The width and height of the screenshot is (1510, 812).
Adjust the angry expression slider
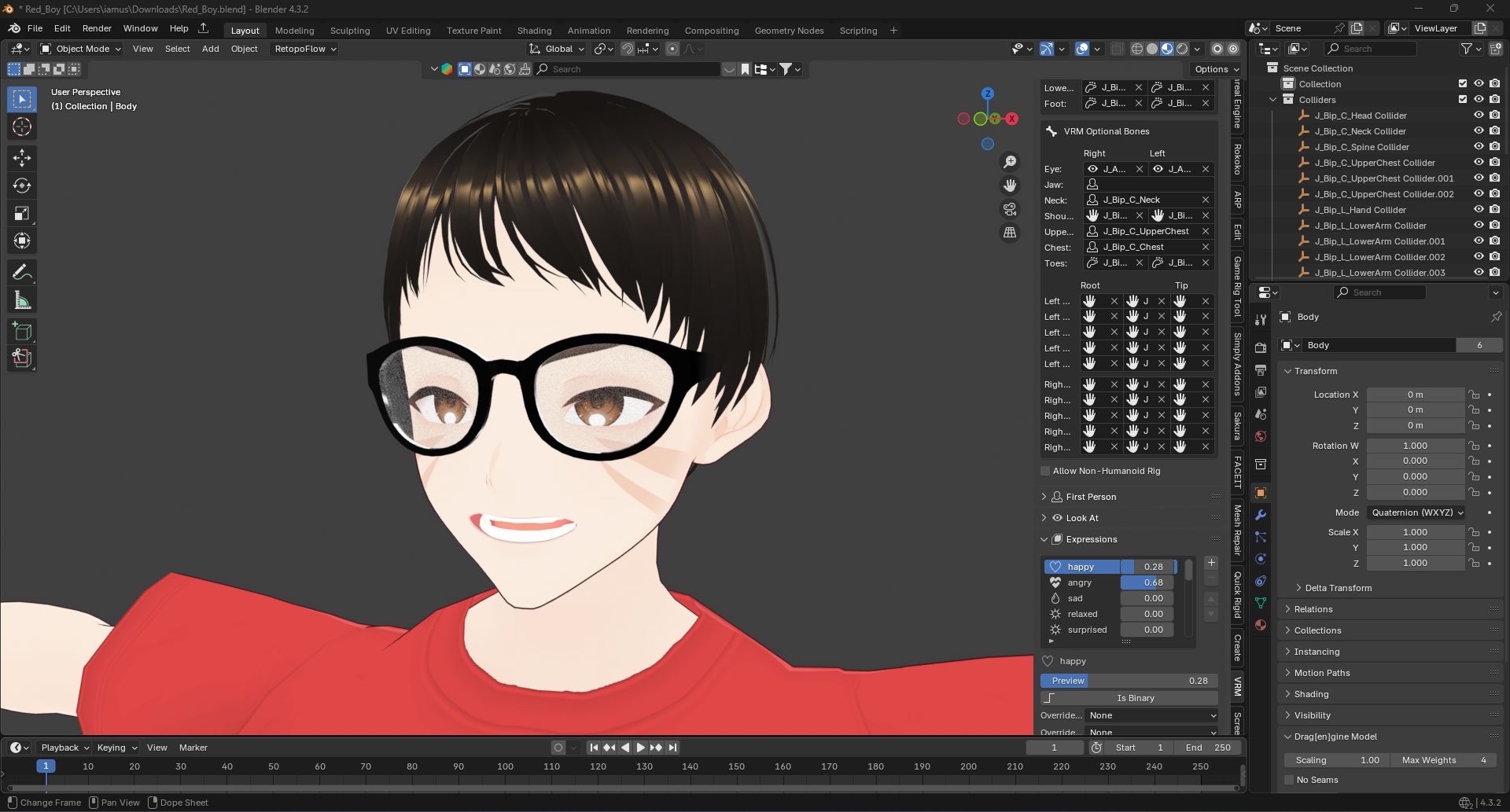click(x=1147, y=582)
